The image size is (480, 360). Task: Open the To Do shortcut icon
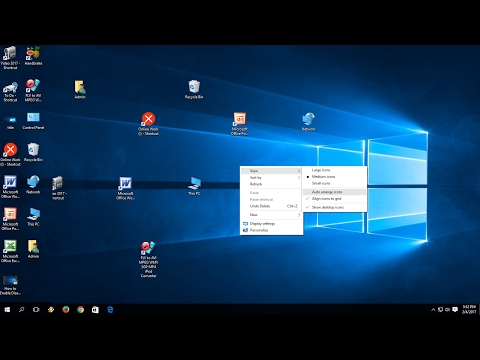pos(10,92)
